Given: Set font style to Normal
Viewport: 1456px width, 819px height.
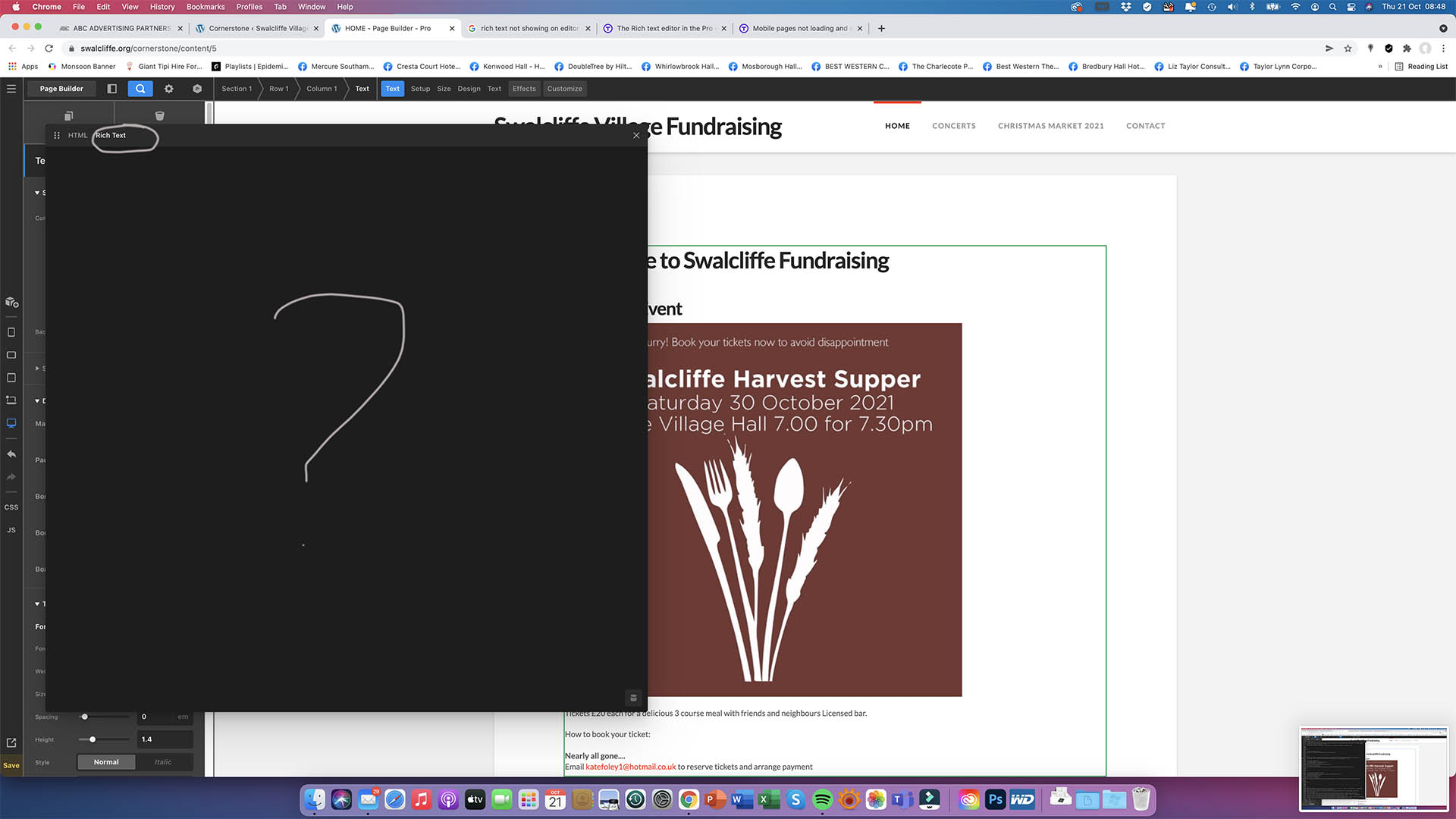Looking at the screenshot, I should (106, 762).
